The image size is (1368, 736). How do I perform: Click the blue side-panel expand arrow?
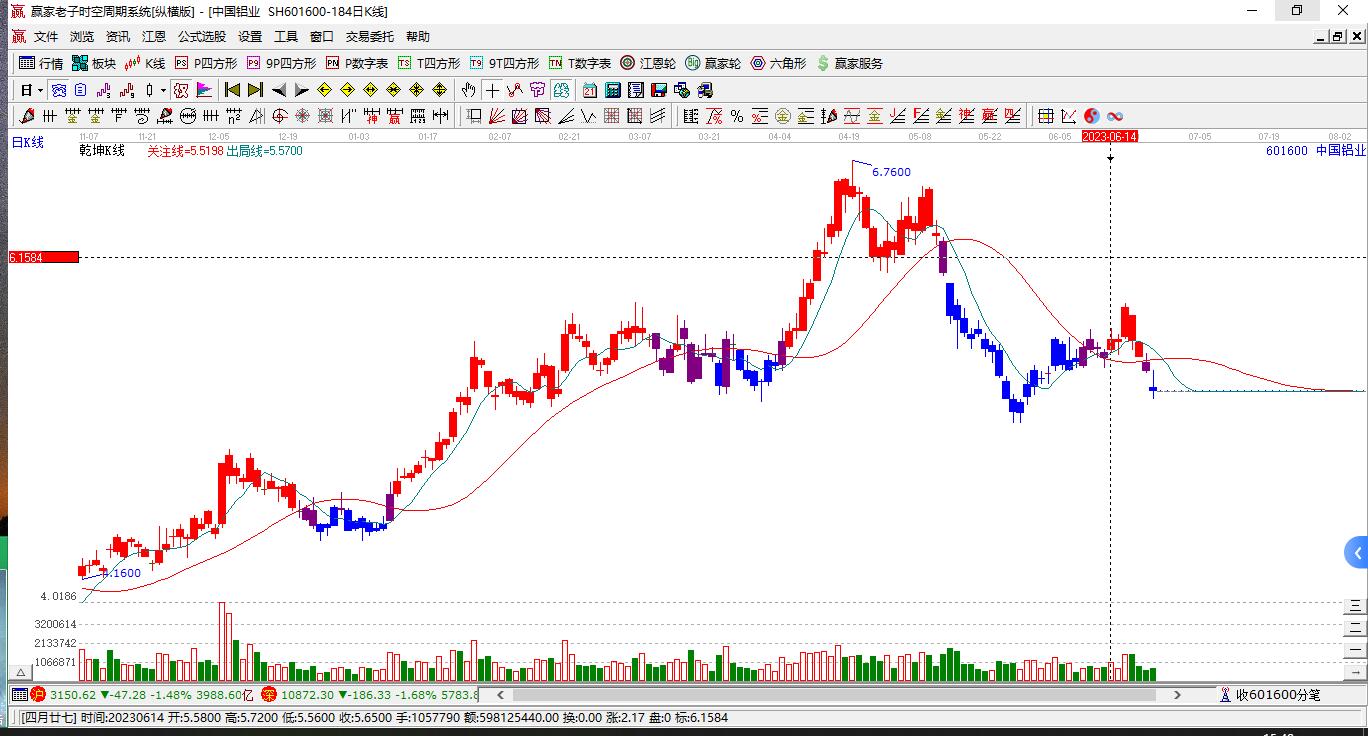(x=1357, y=553)
